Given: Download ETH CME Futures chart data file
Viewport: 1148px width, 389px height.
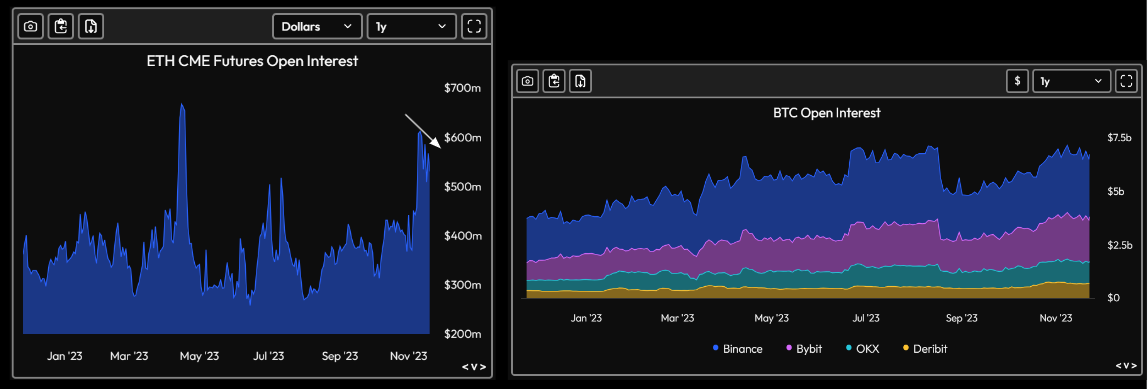Looking at the screenshot, I should (92, 26).
